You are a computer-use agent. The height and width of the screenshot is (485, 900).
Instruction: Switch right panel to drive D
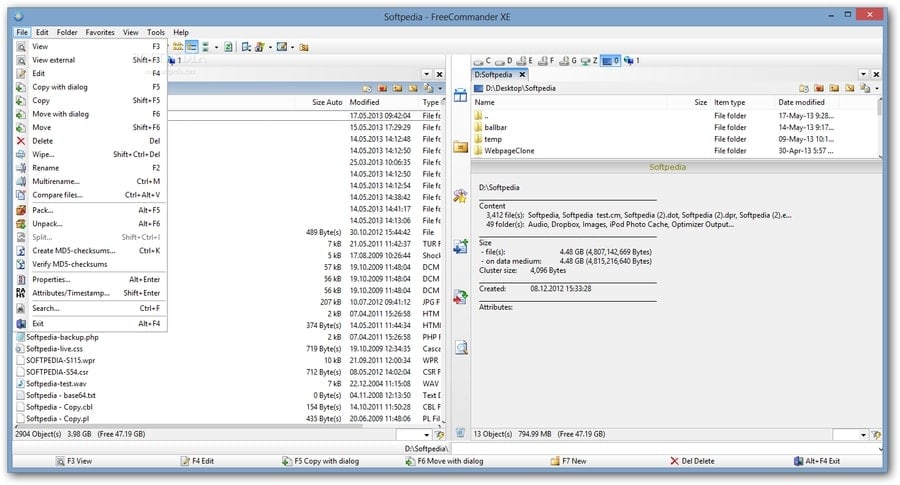click(x=503, y=60)
